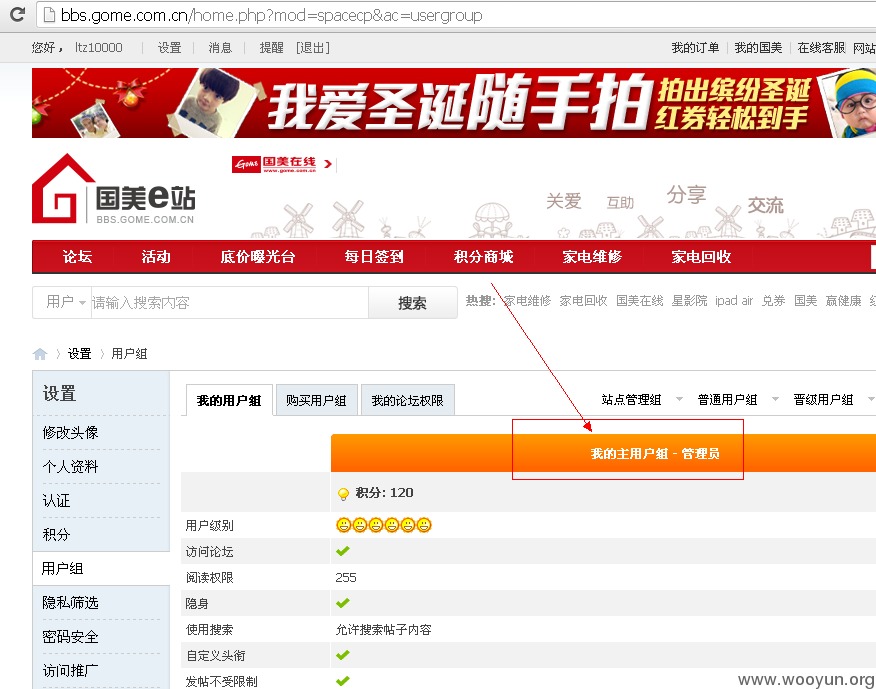Click the 阅读权限 value 255

point(346,577)
